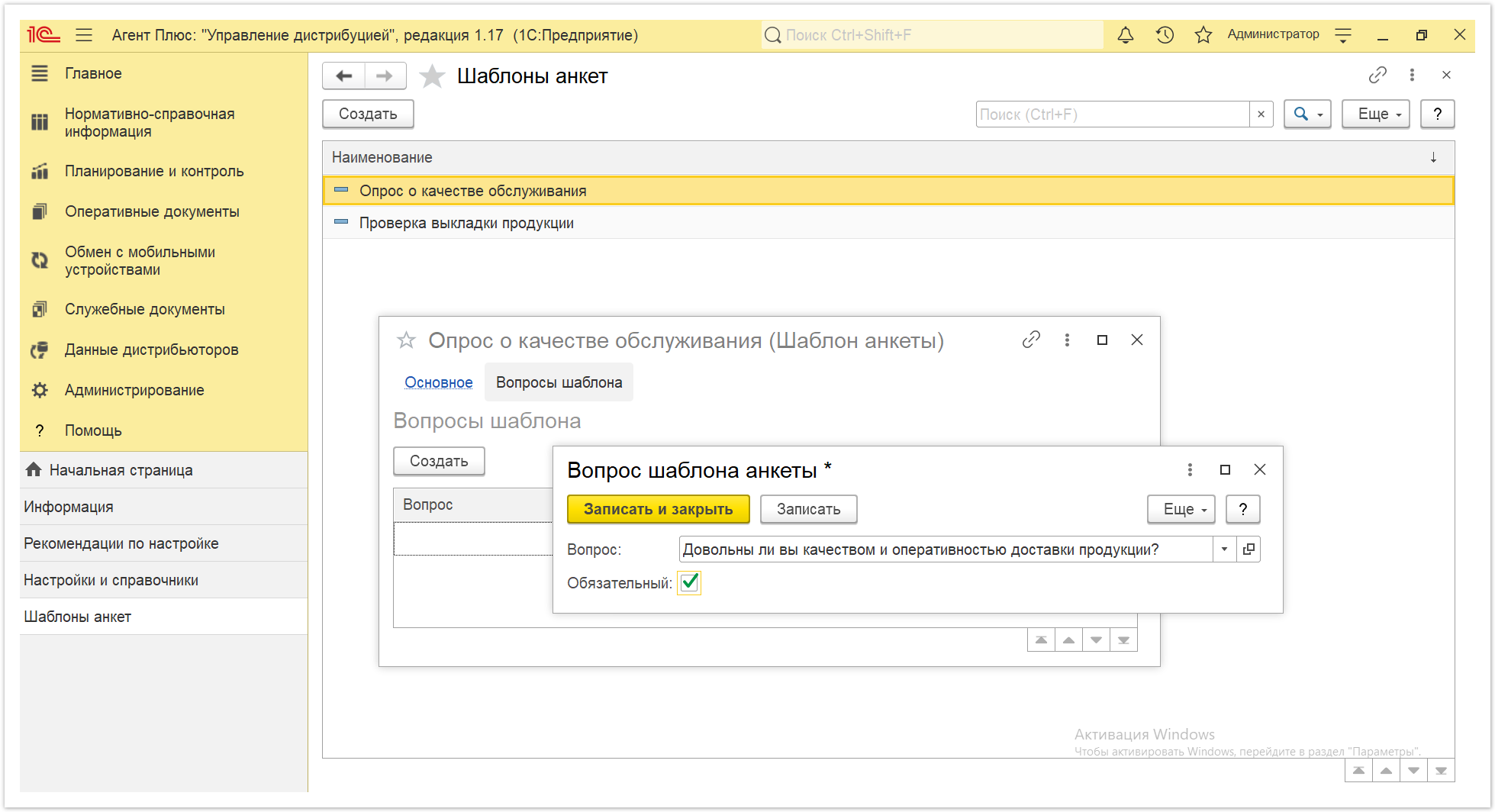Star the Опрос о качестве обслуживания form
This screenshot has height=812, width=1495.
(406, 340)
